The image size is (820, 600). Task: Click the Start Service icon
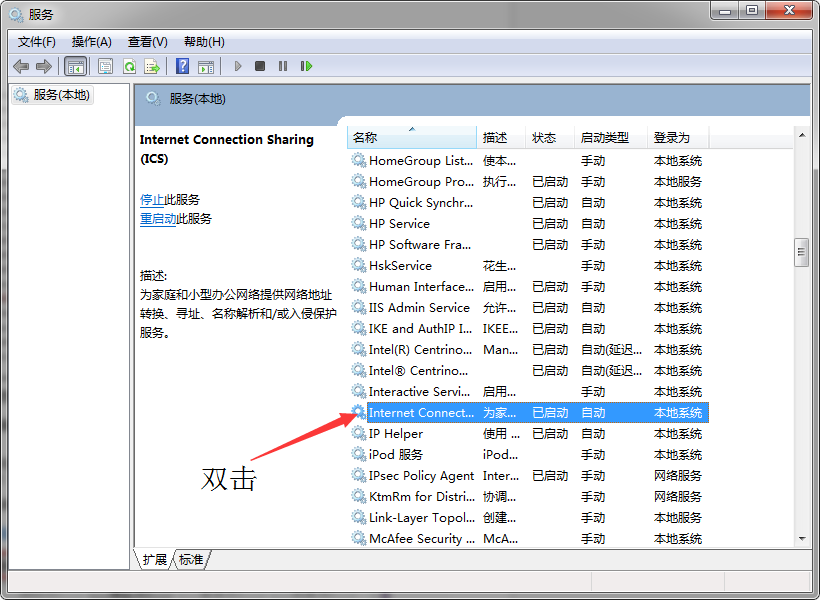click(237, 65)
